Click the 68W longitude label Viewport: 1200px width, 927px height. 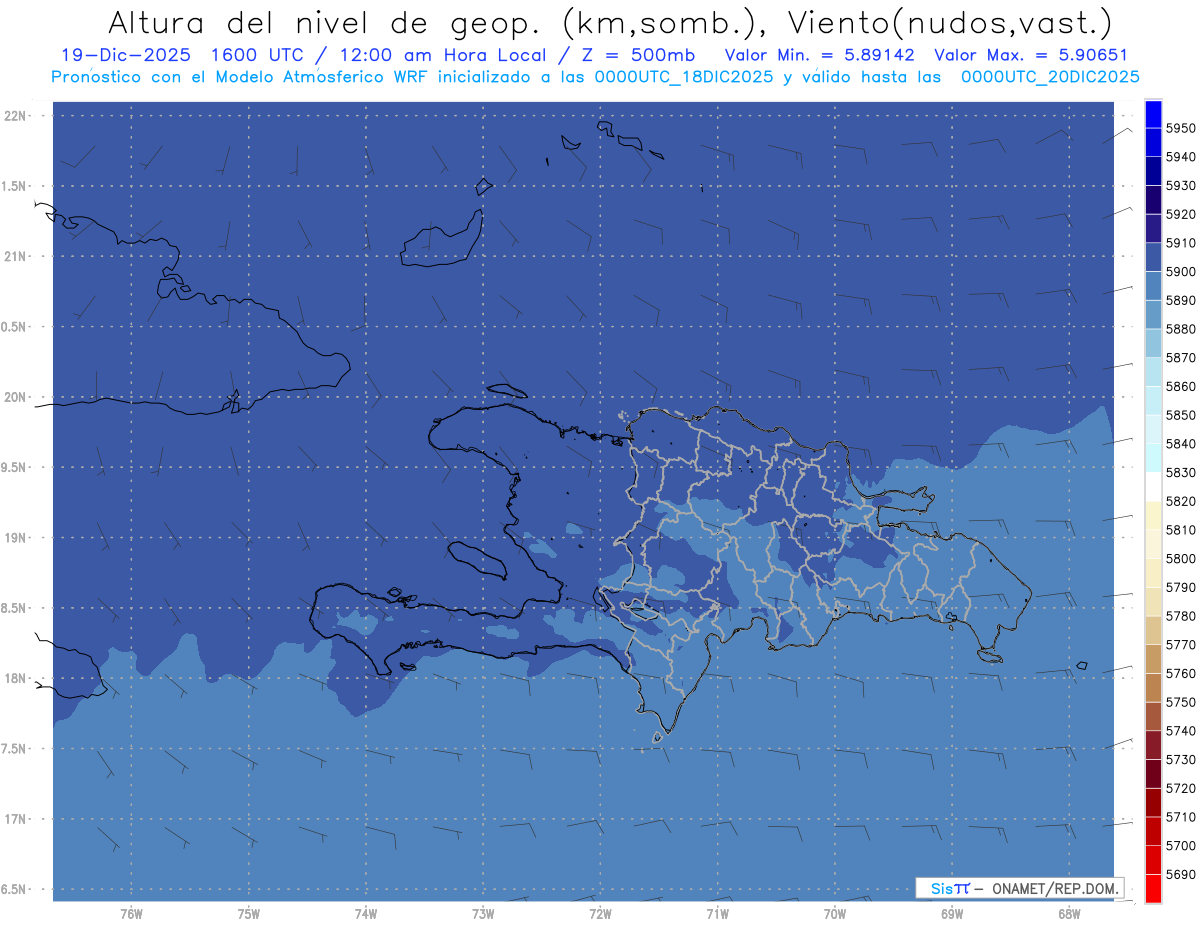coord(1069,914)
